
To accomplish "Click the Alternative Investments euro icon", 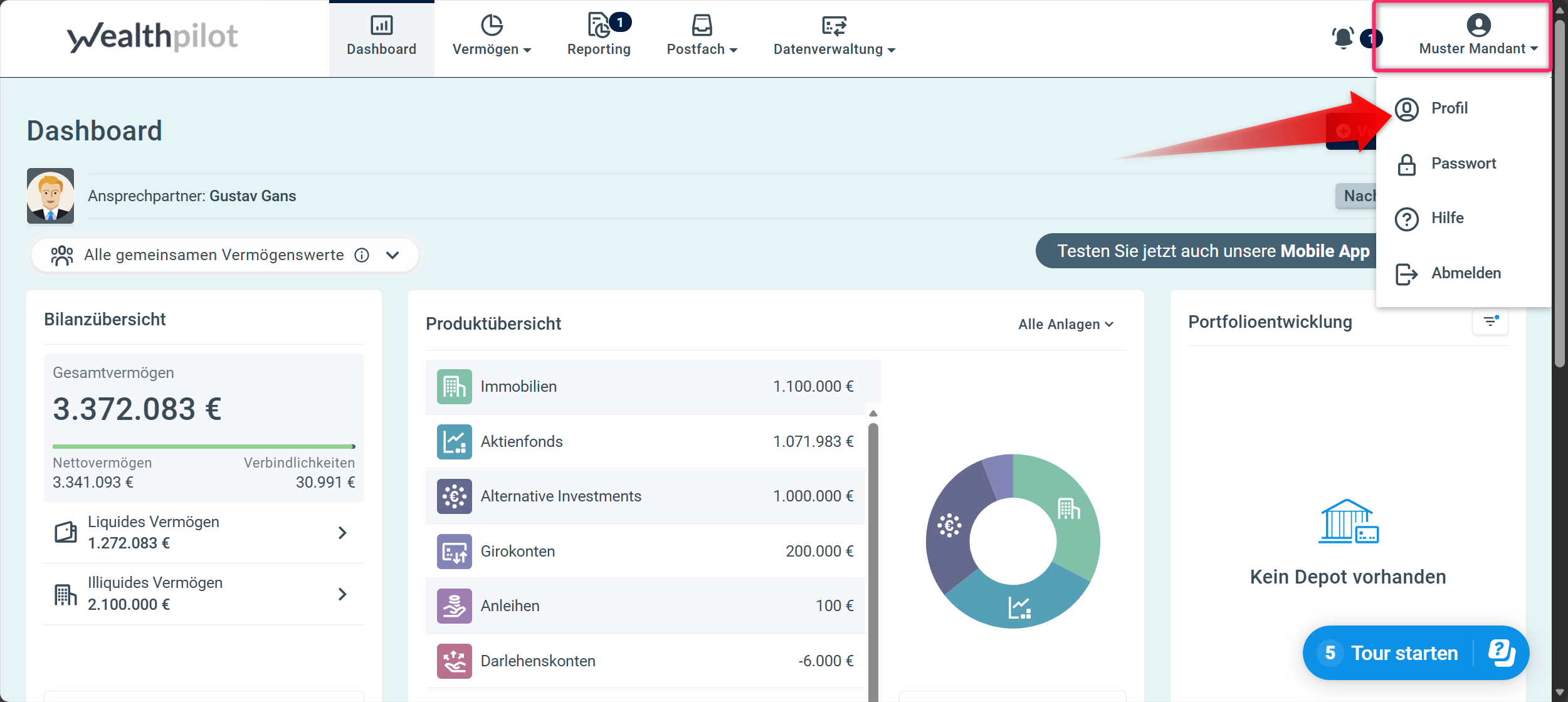I will [x=454, y=496].
